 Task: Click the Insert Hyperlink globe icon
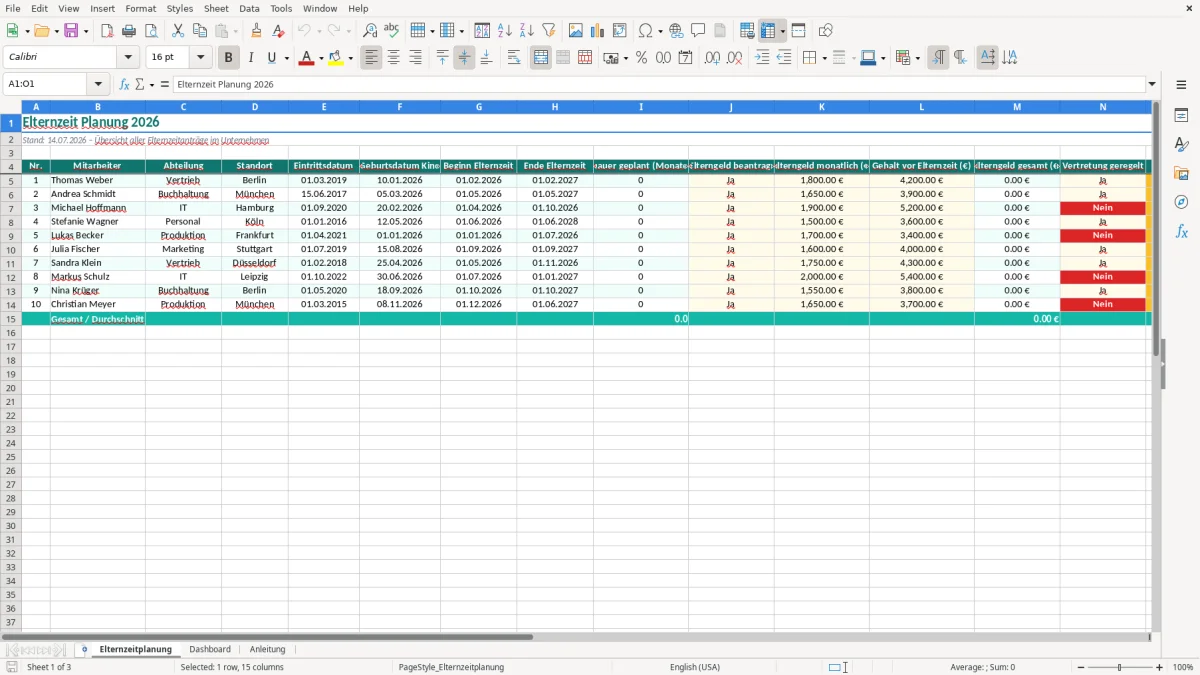point(676,31)
